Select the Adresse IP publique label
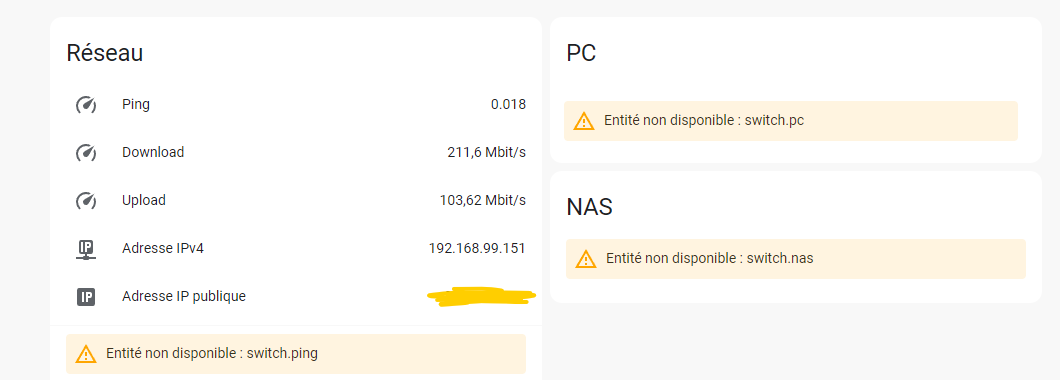1060x380 pixels. (x=184, y=296)
